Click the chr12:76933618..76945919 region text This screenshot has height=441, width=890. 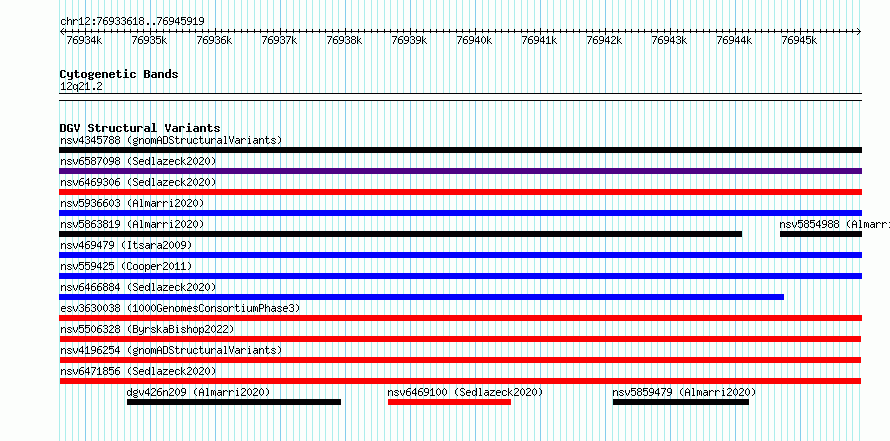(132, 21)
